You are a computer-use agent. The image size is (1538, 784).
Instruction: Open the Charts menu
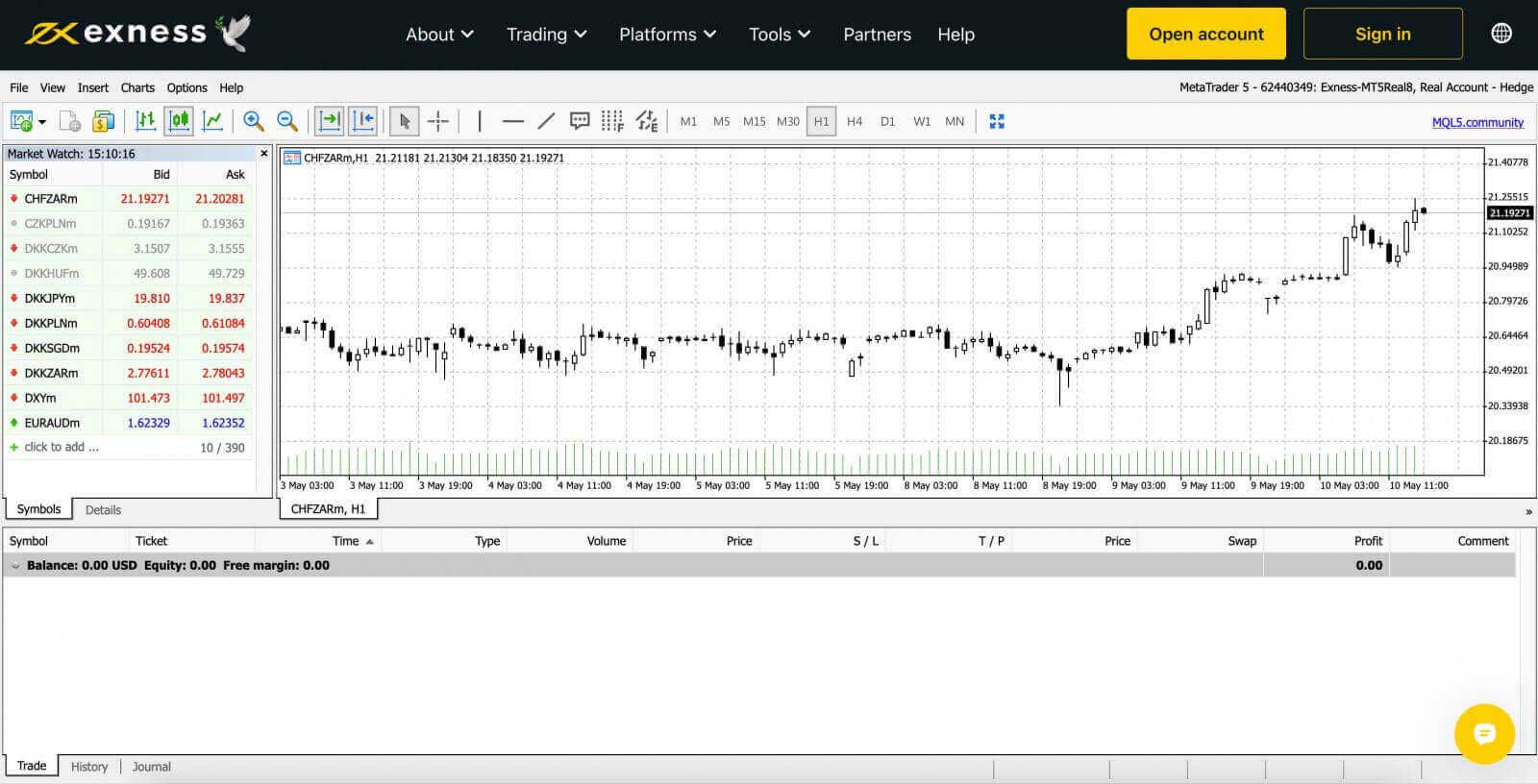coord(137,87)
